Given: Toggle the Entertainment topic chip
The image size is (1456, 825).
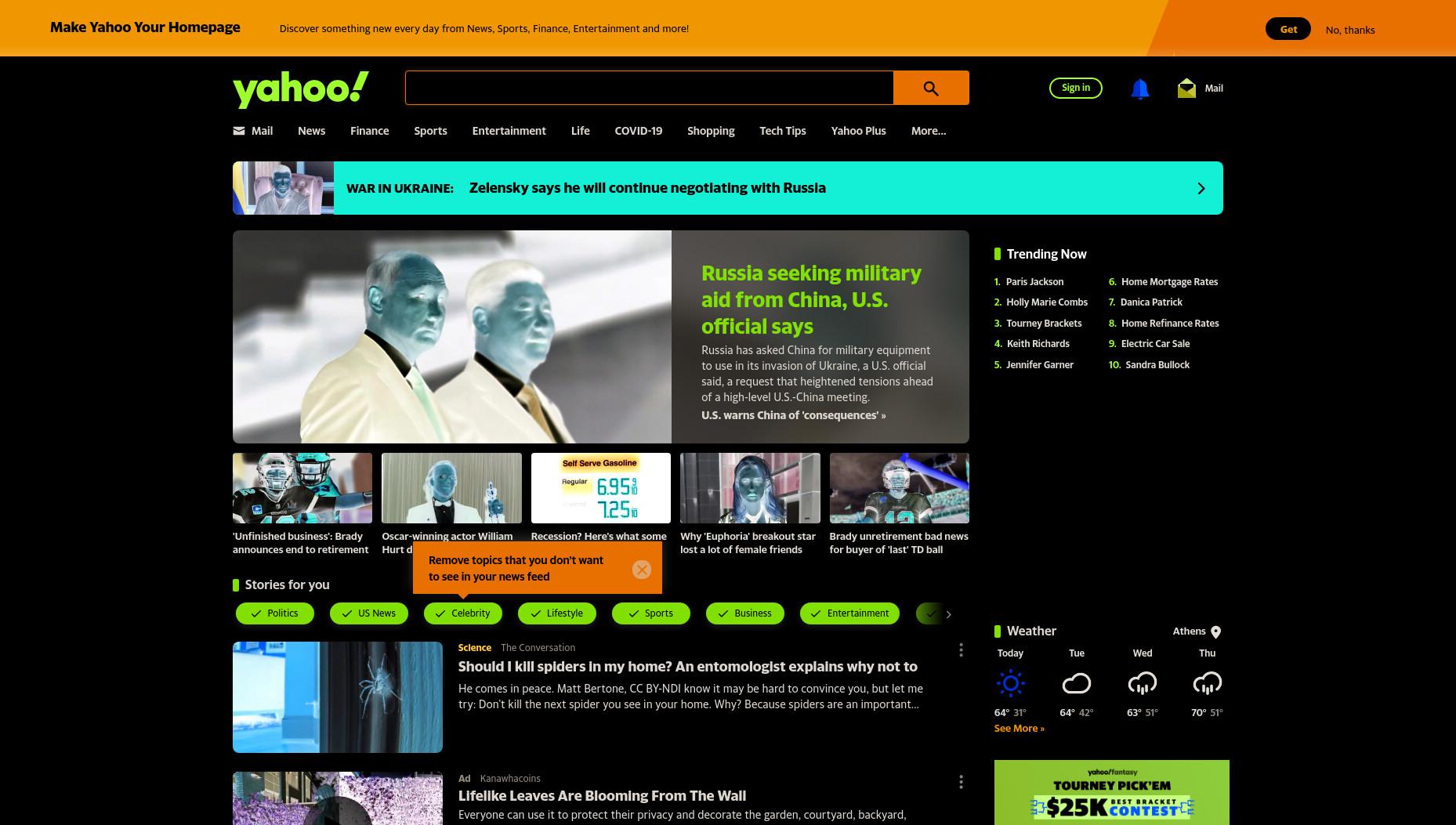Looking at the screenshot, I should pyautogui.click(x=849, y=613).
